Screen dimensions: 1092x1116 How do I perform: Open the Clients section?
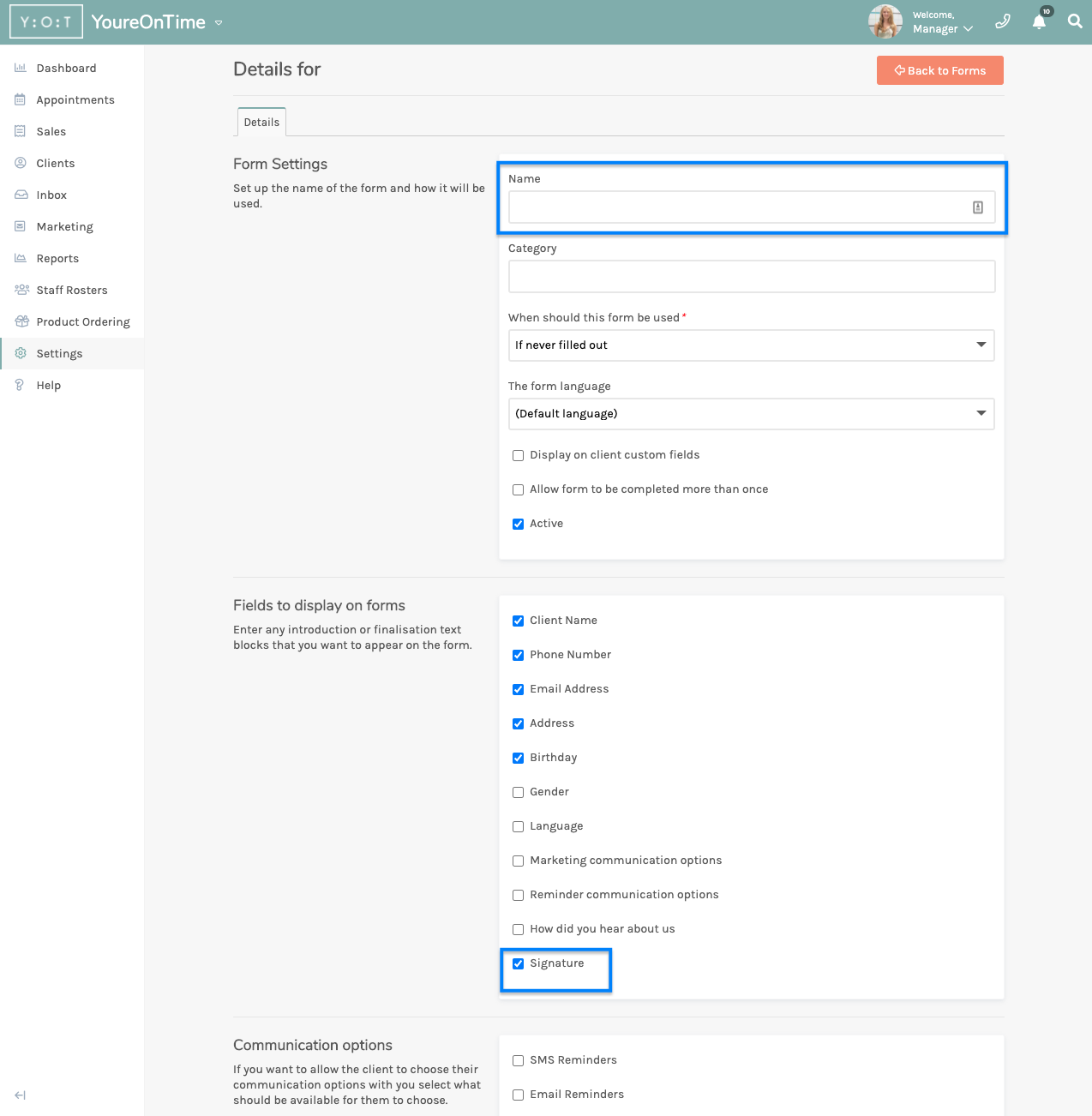(56, 163)
